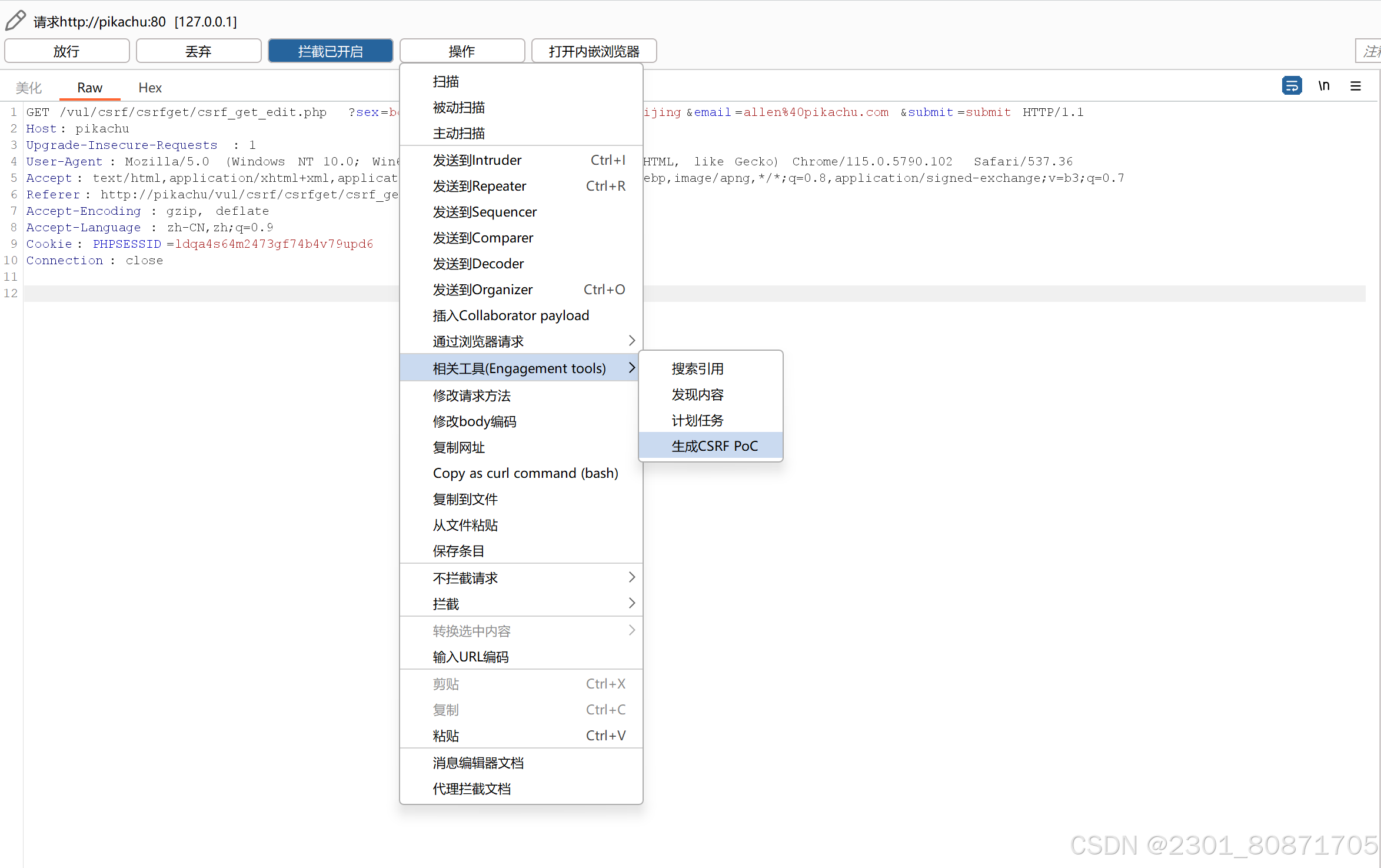
Task: Click the pencil edit icon beside request URL
Action: tap(16, 21)
